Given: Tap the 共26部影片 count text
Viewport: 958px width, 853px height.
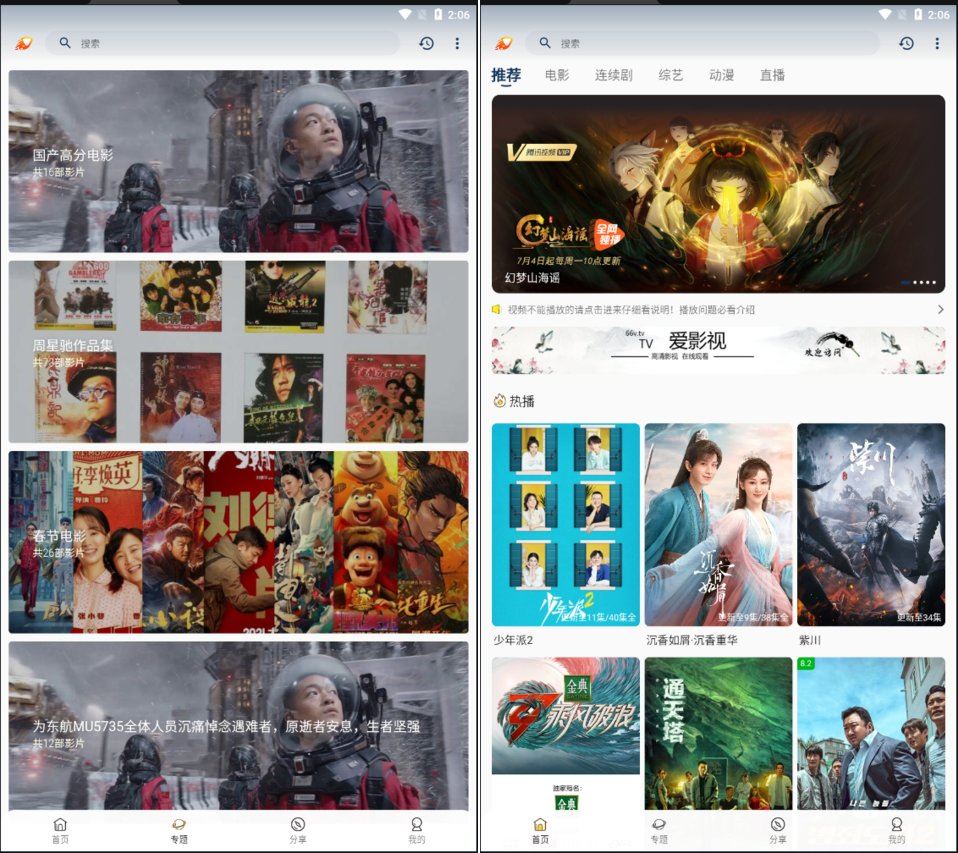Looking at the screenshot, I should point(59,552).
